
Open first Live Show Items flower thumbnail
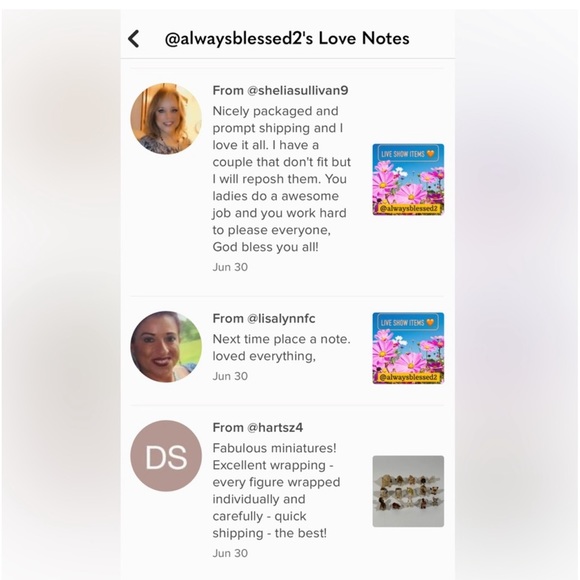pyautogui.click(x=408, y=179)
